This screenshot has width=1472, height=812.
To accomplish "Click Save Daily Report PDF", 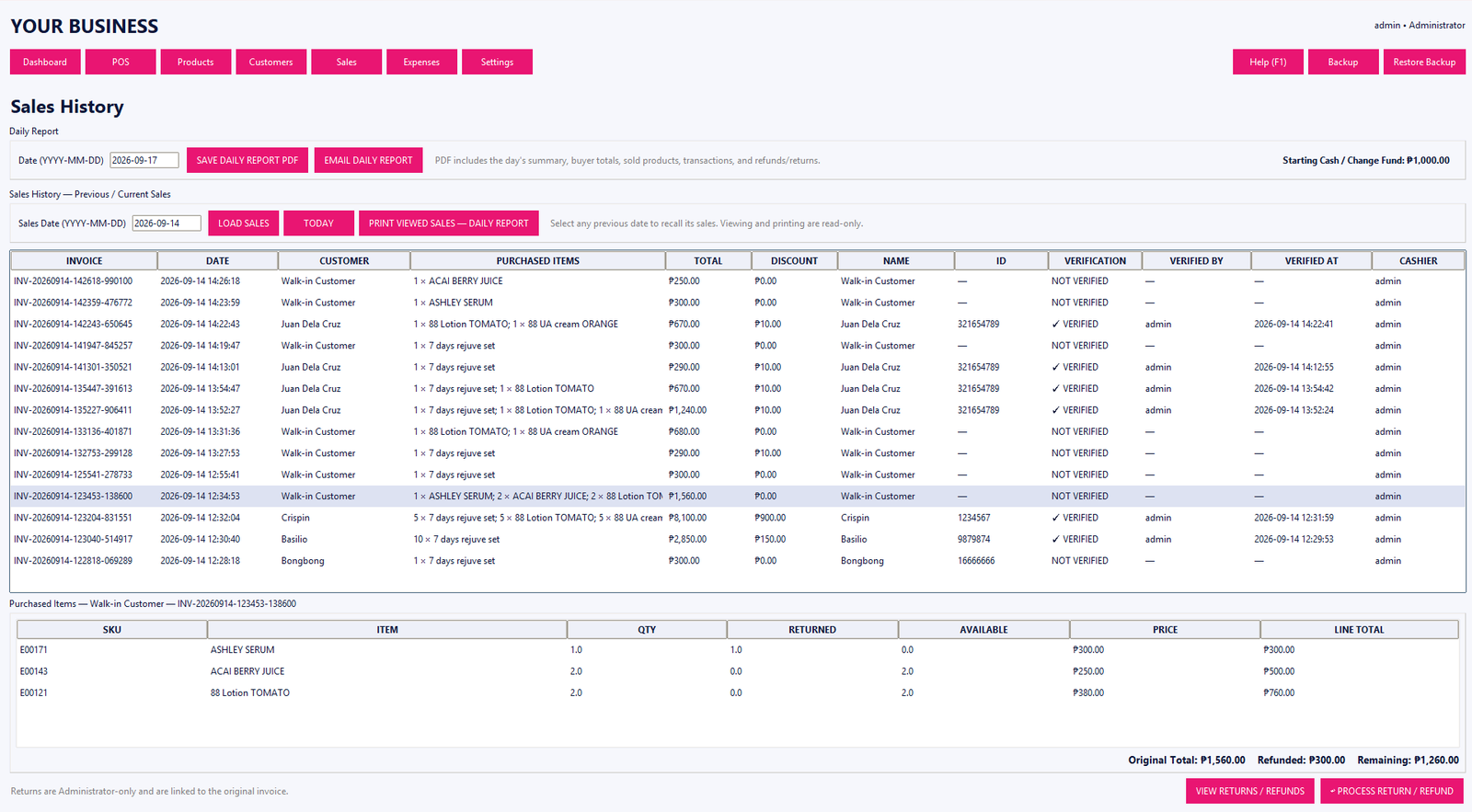I will pos(247,160).
